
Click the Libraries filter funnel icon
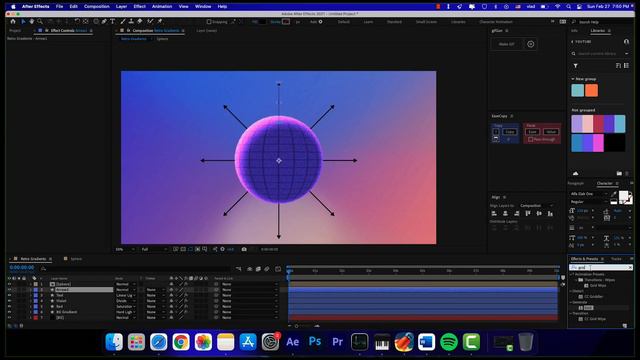click(x=576, y=66)
